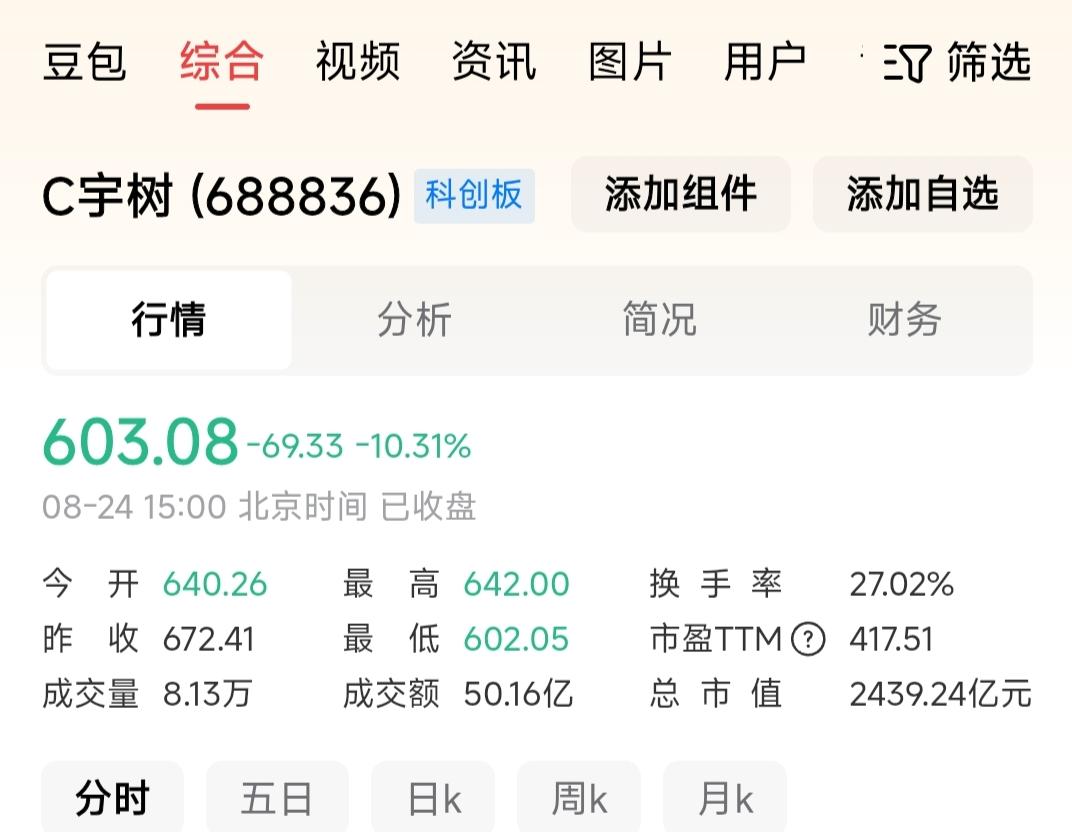Click the 今开 value 640.26

[215, 585]
